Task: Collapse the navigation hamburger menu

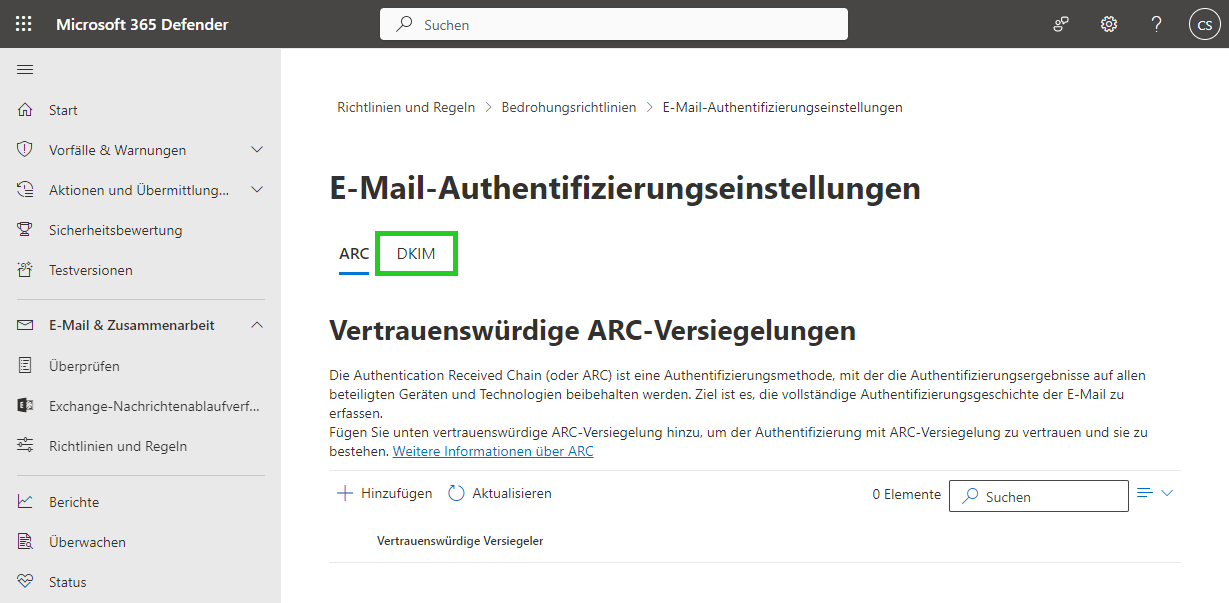Action: pyautogui.click(x=25, y=69)
